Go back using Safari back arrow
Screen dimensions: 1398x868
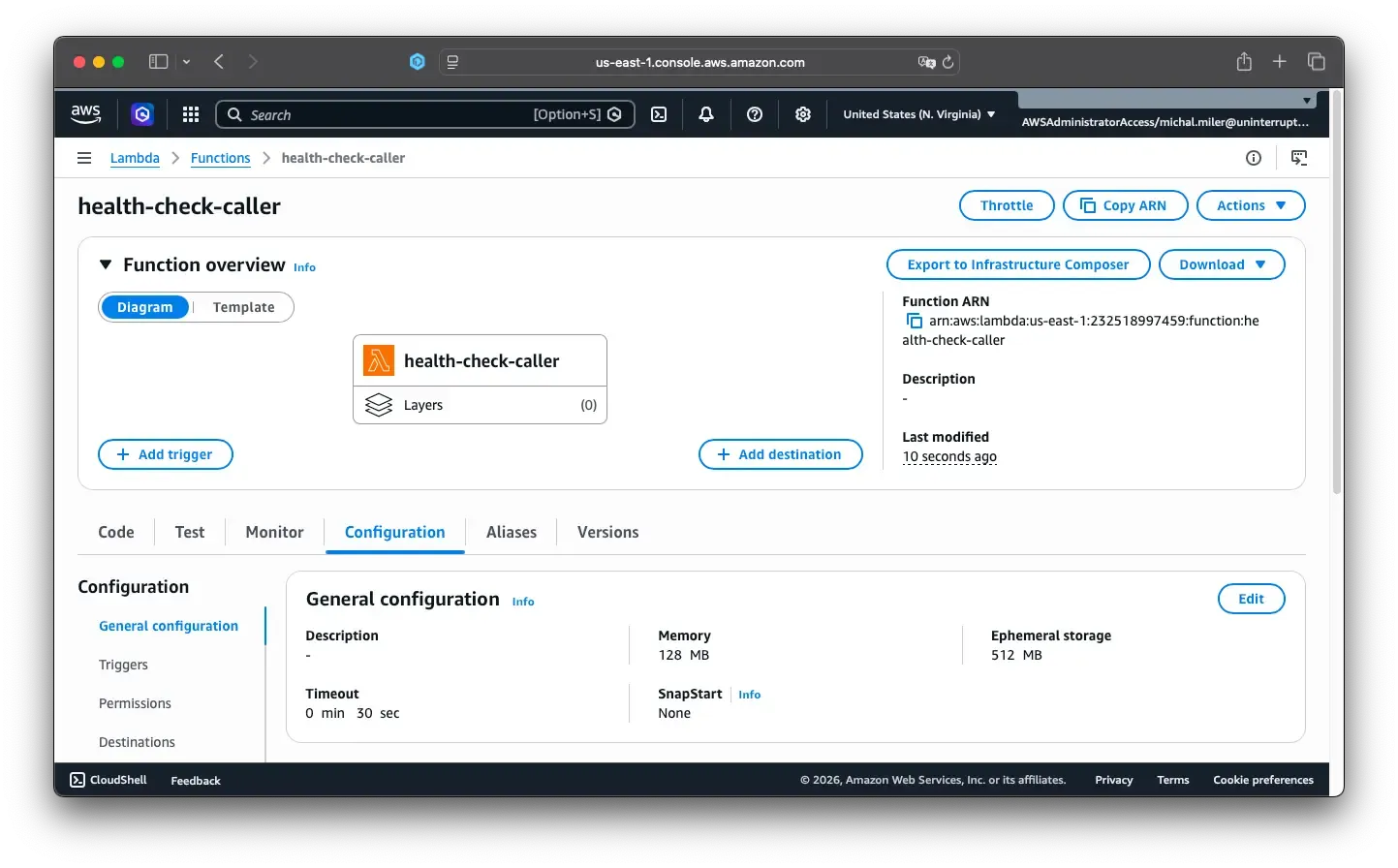click(219, 62)
